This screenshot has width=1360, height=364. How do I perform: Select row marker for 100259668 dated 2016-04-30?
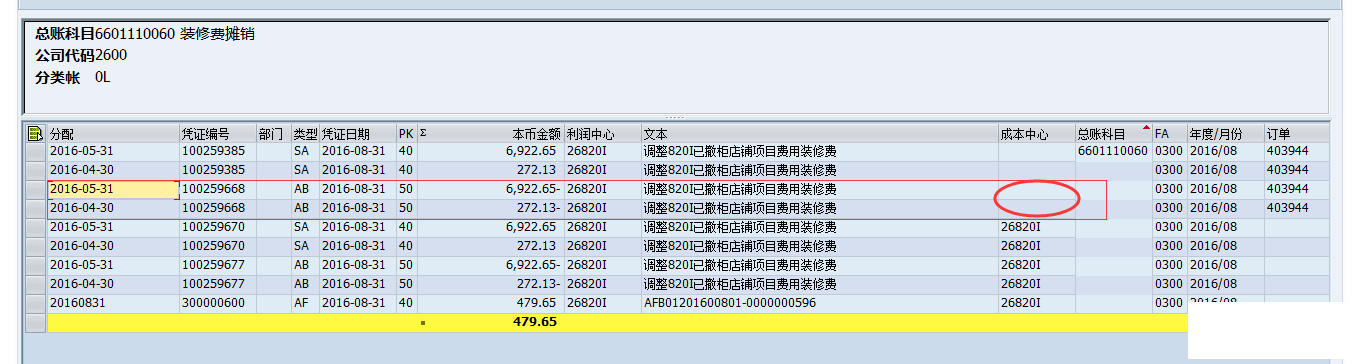pos(35,208)
